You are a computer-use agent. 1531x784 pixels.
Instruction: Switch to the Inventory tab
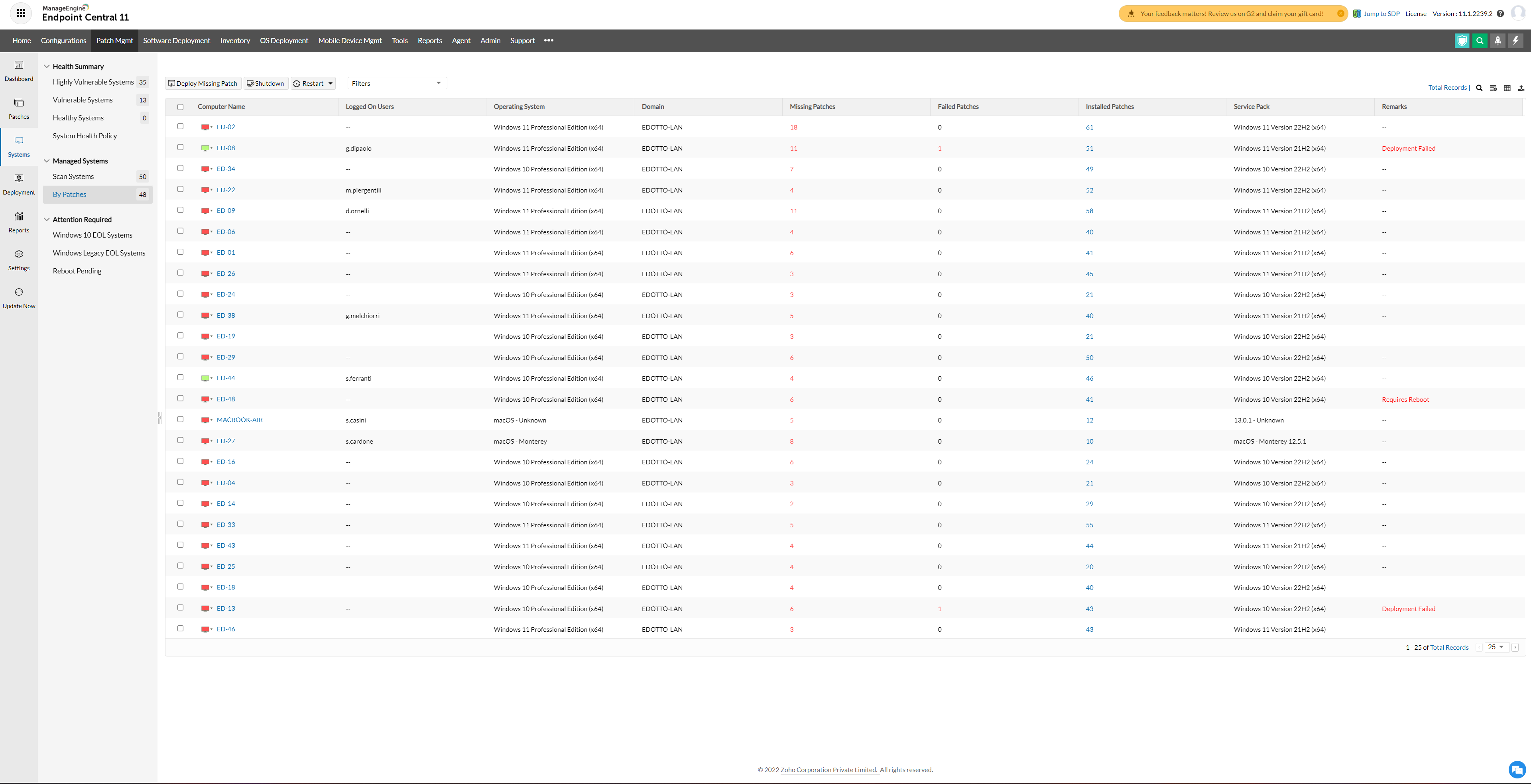coord(235,40)
